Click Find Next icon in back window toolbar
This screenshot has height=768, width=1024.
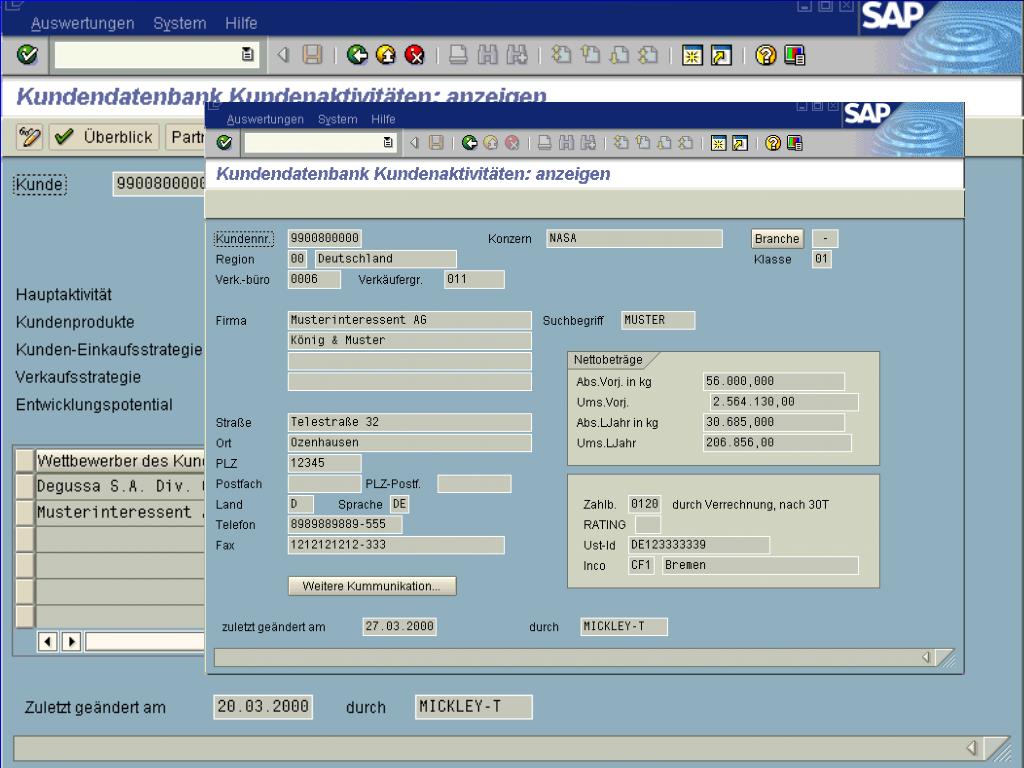click(516, 55)
